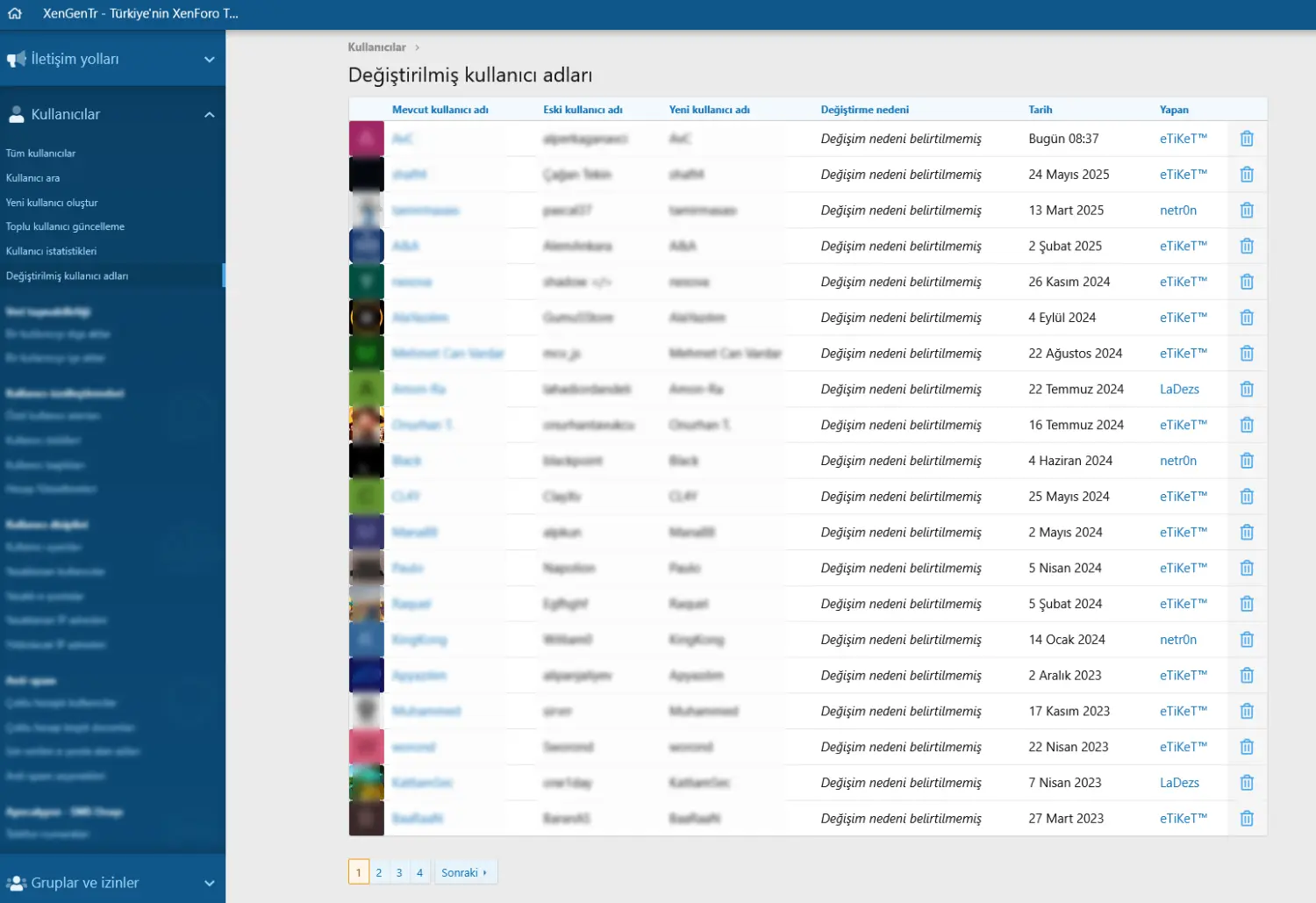Open Kullanıcı istatistikleri in sidebar
The width and height of the screenshot is (1316, 903).
(52, 251)
